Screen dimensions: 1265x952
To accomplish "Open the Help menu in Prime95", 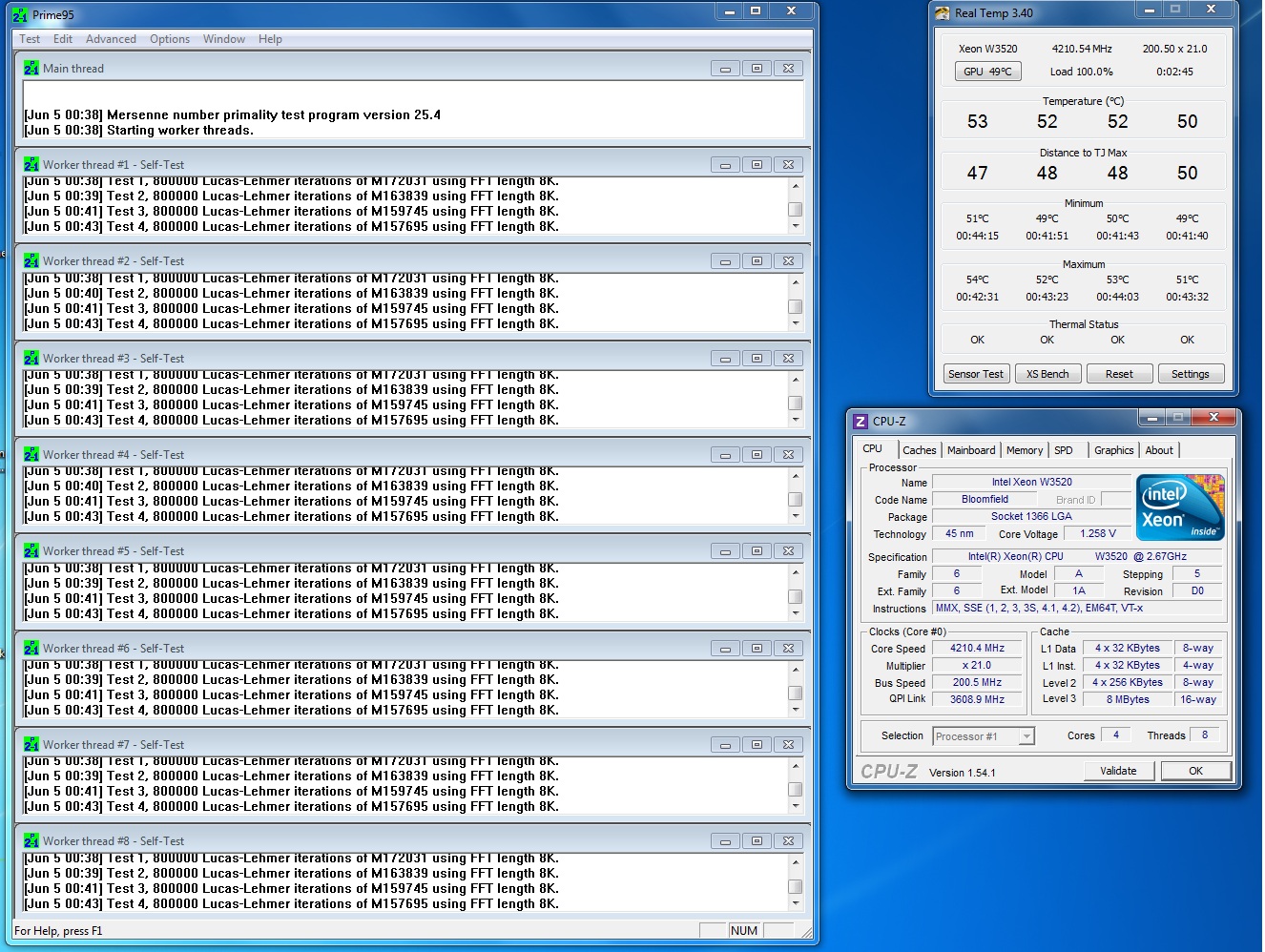I will (x=270, y=39).
